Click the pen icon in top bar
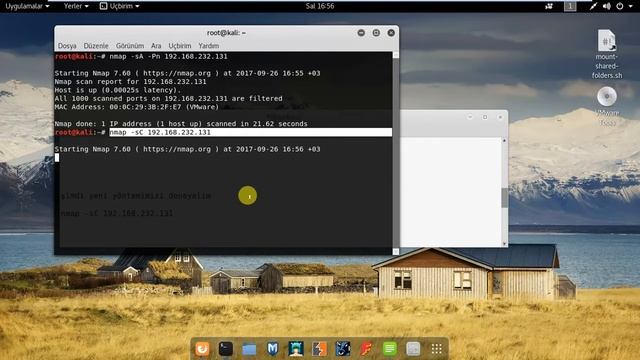Viewport: 640px width, 360px height. [593, 6]
